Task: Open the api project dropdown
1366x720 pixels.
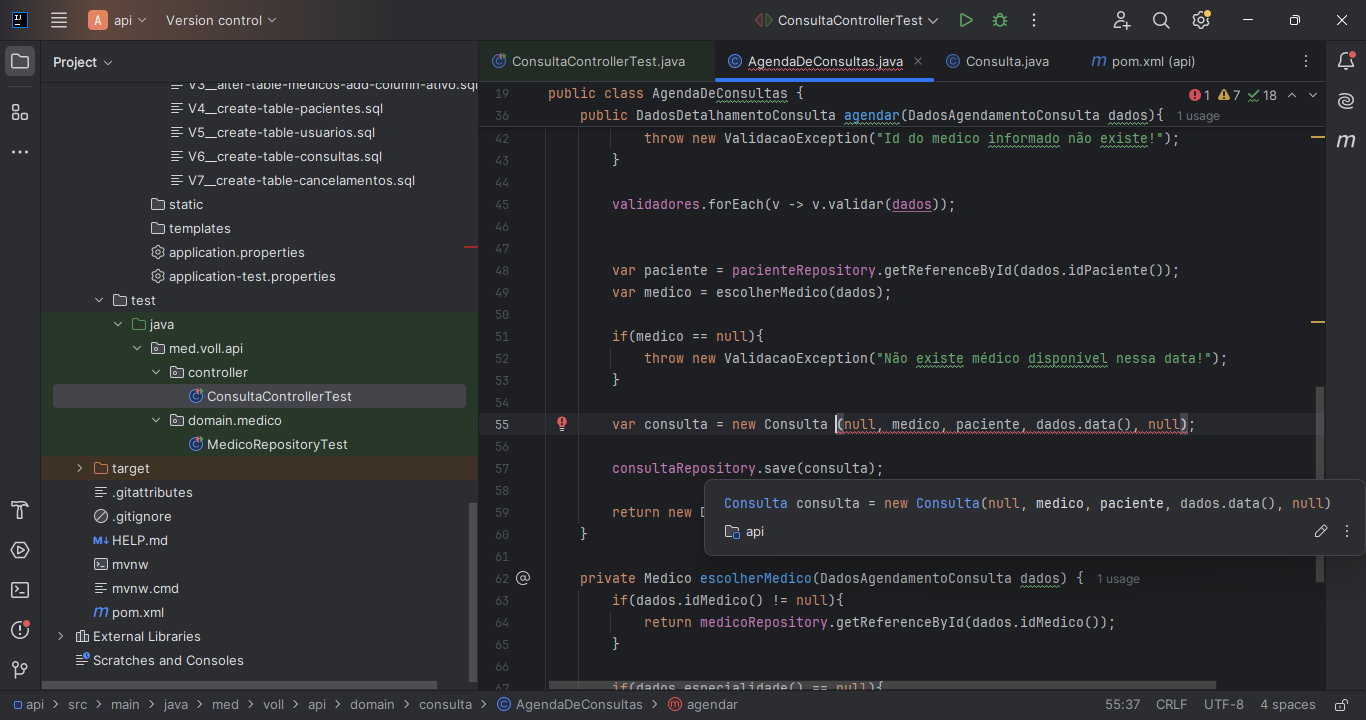Action: click(x=117, y=20)
